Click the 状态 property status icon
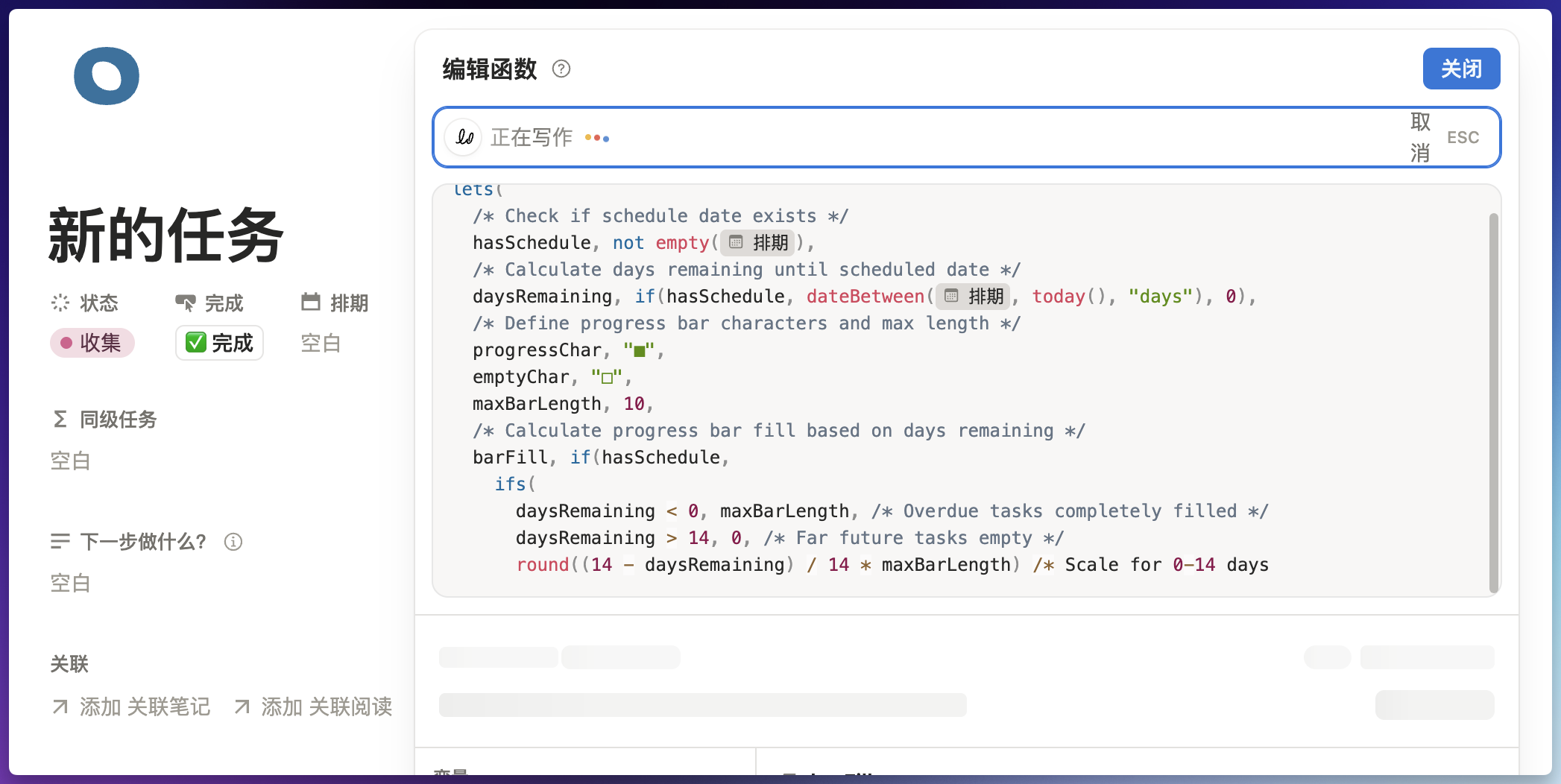Image resolution: width=1561 pixels, height=784 pixels. coord(60,303)
